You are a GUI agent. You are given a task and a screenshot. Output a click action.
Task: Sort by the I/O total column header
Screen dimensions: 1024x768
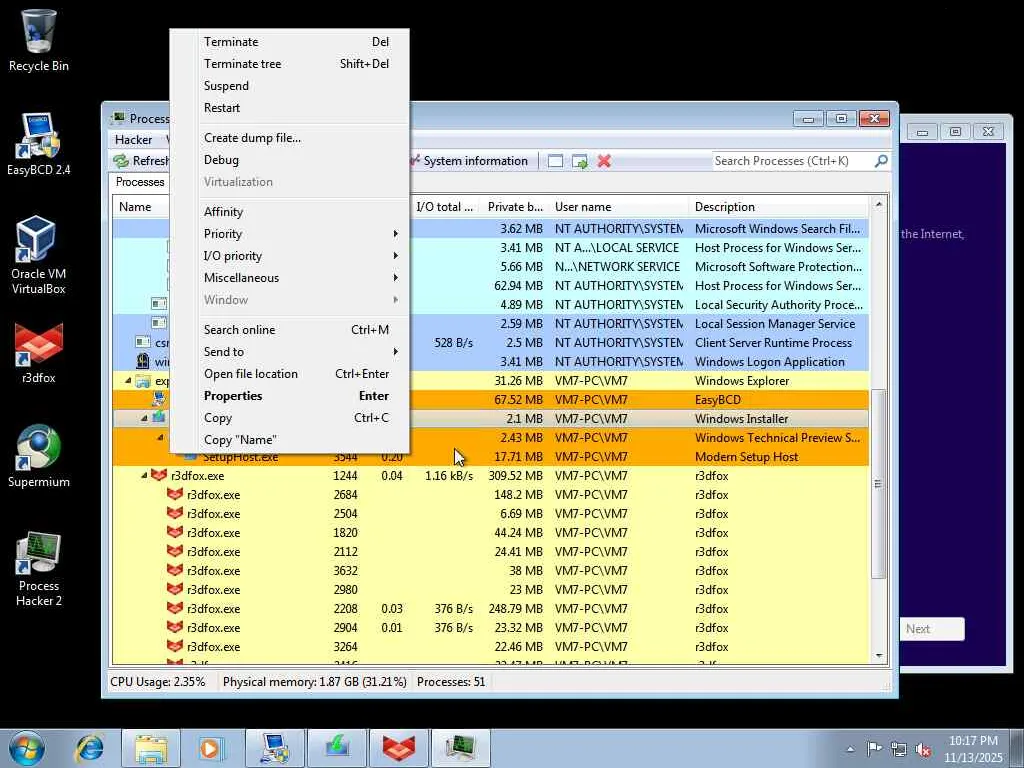coord(445,207)
